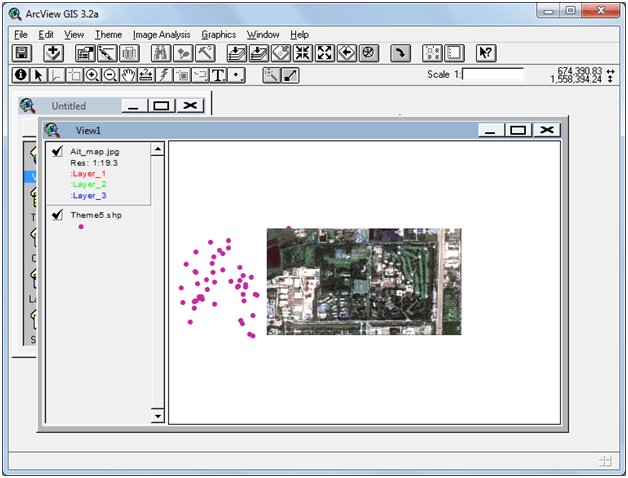Select the Pan hand tool
The height and width of the screenshot is (478, 628).
click(127, 75)
